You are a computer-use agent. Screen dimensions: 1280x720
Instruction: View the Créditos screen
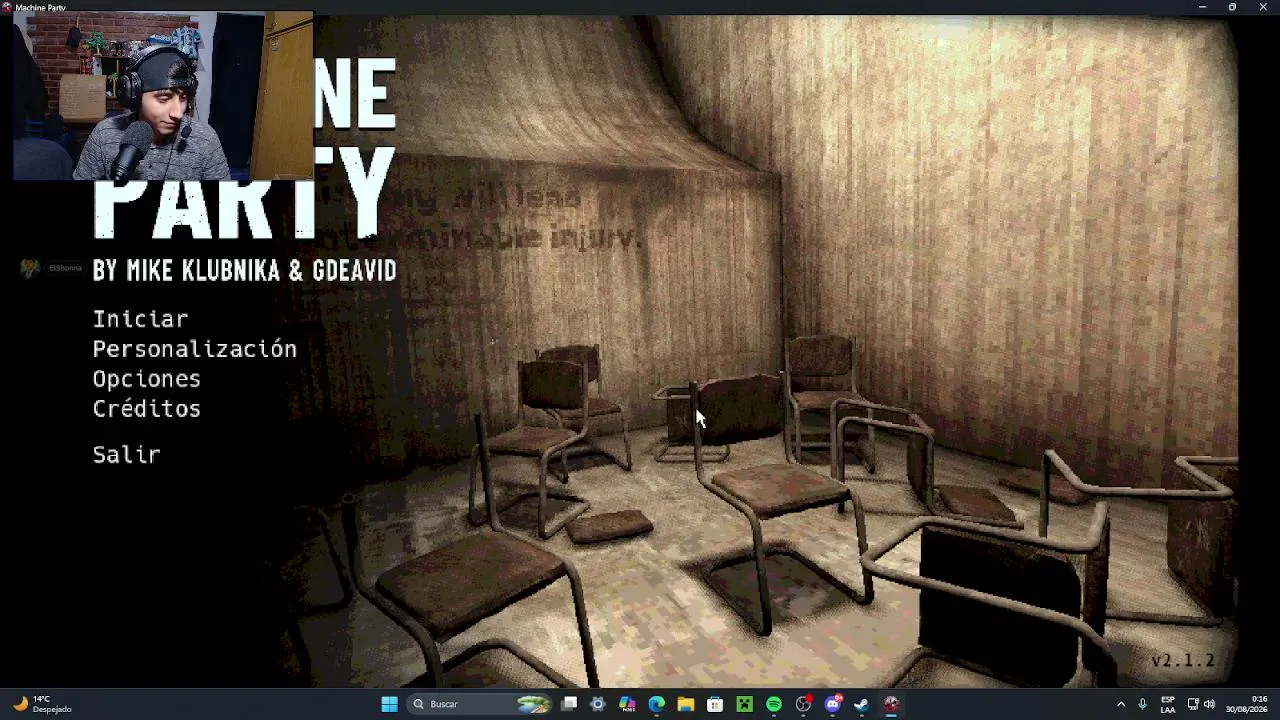(146, 409)
